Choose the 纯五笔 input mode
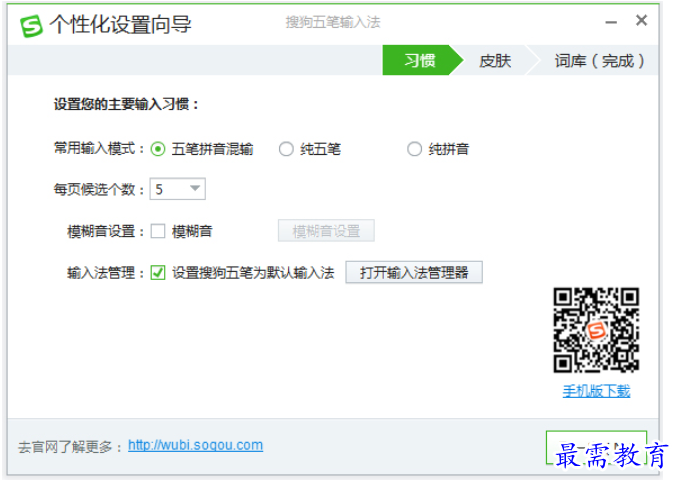The image size is (677, 487). pyautogui.click(x=286, y=149)
